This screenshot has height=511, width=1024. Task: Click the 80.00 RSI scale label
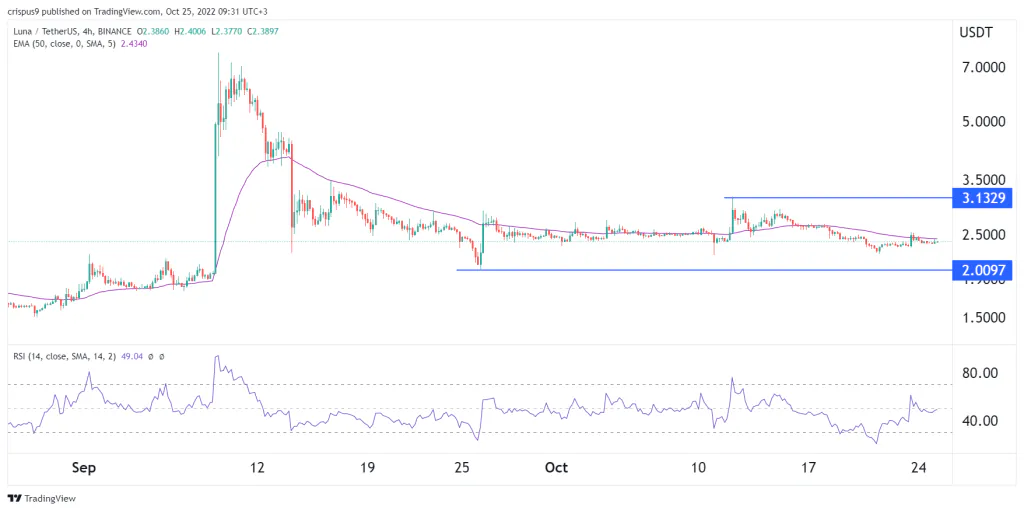(982, 373)
